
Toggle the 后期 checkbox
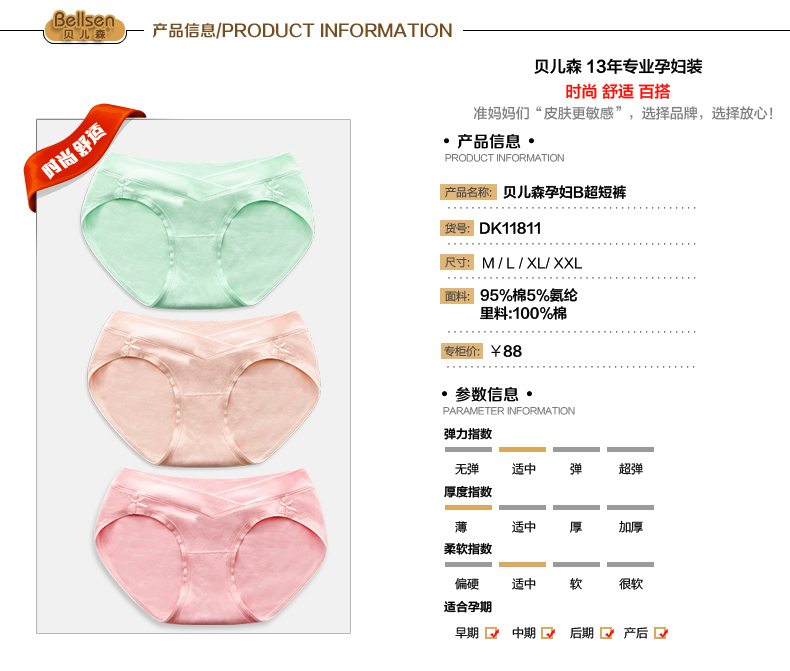tap(607, 633)
